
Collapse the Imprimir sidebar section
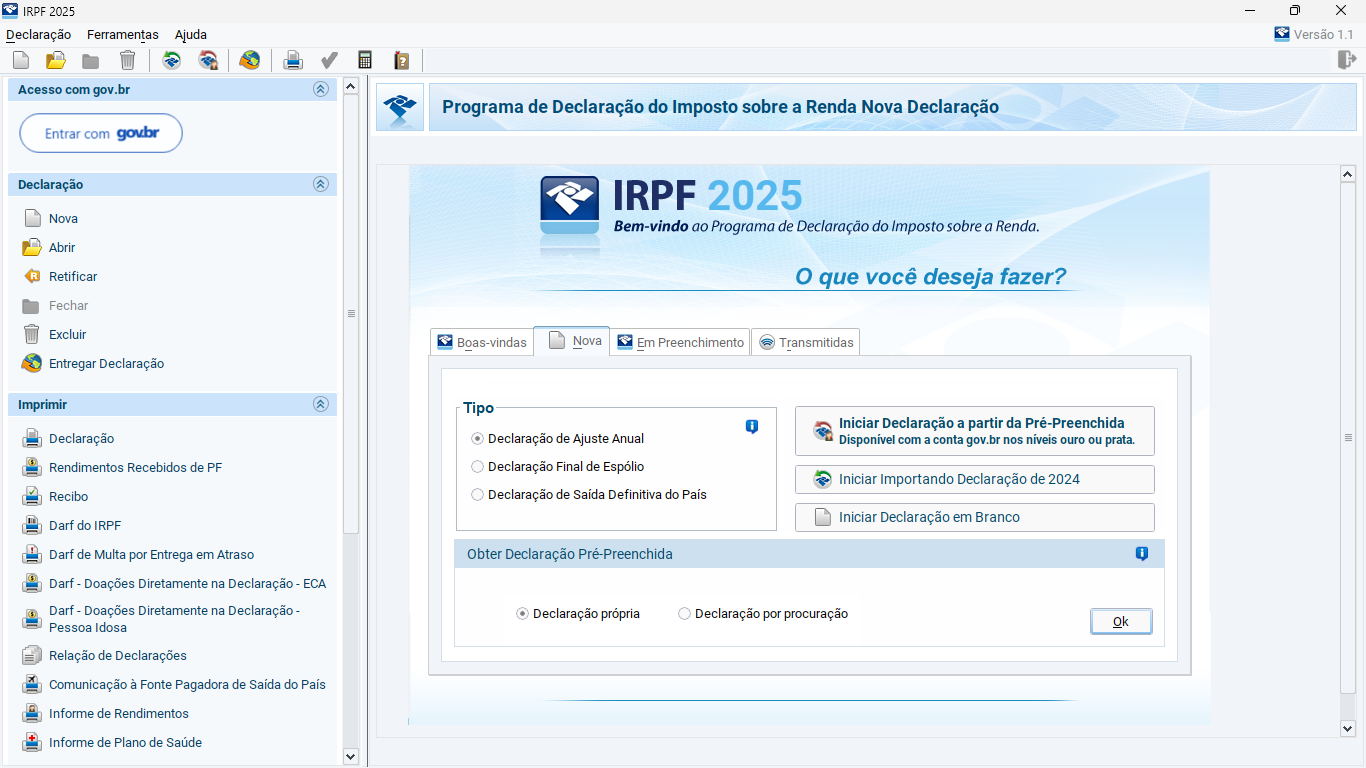tap(320, 404)
